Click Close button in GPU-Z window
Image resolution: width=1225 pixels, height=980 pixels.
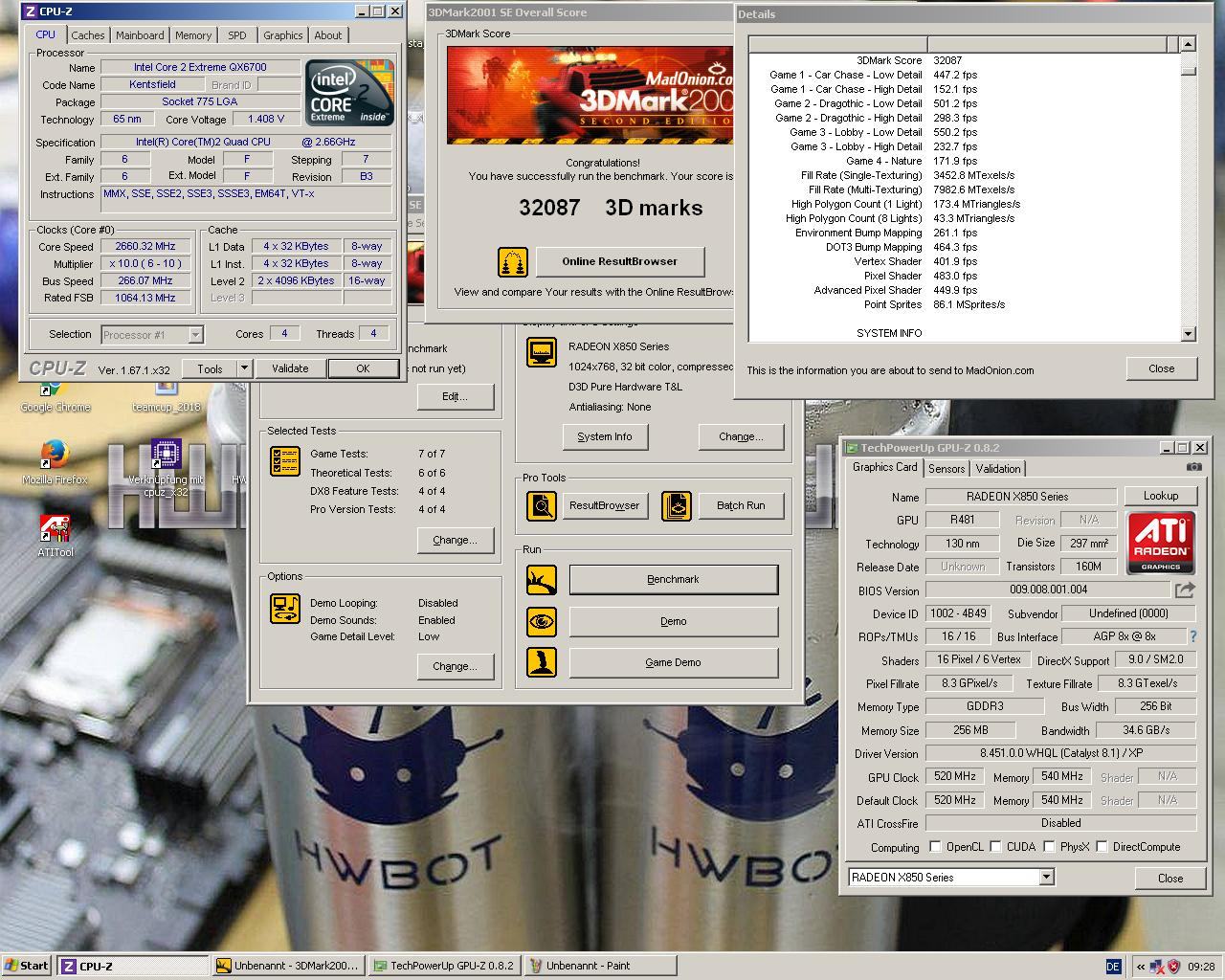pyautogui.click(x=1169, y=878)
